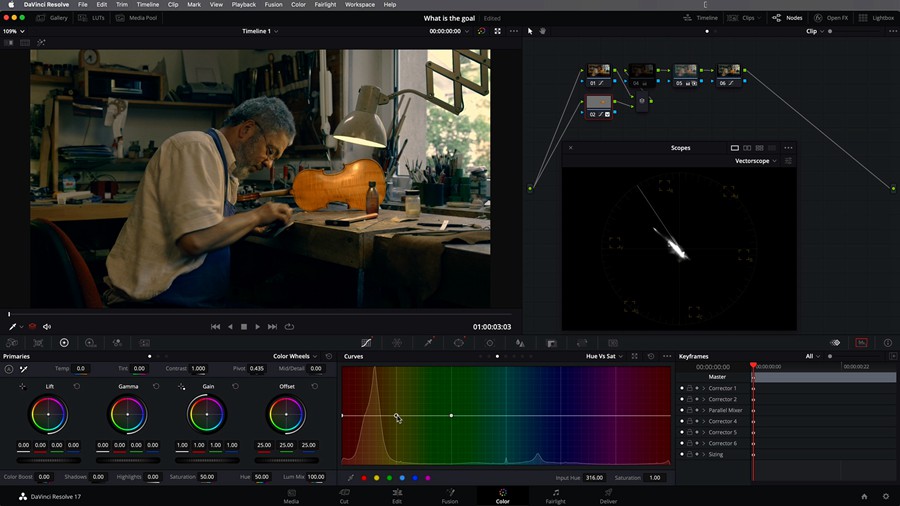This screenshot has width=900, height=506.
Task: Open the Camera Raw palette
Action: [x=11, y=343]
